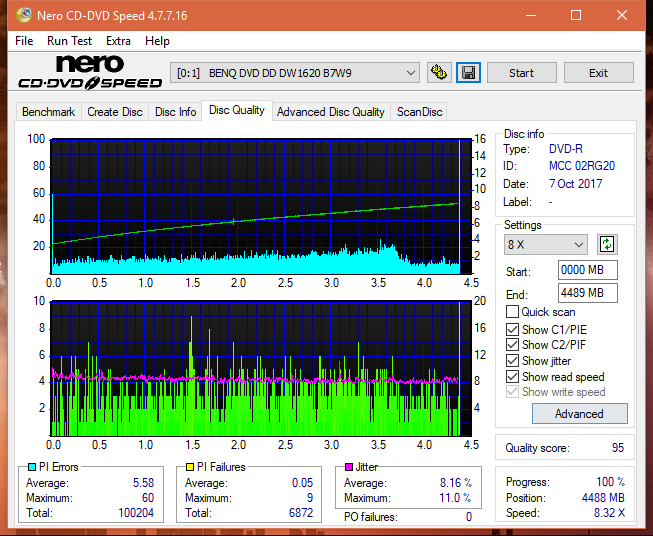Disable Show jitter checkbox

coord(512,361)
